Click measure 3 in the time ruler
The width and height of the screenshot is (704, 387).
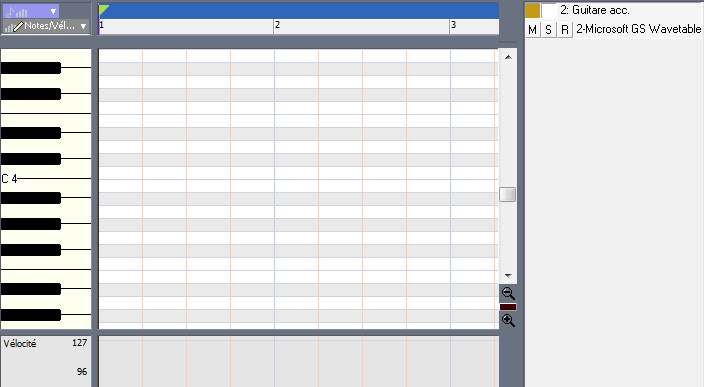coord(453,25)
